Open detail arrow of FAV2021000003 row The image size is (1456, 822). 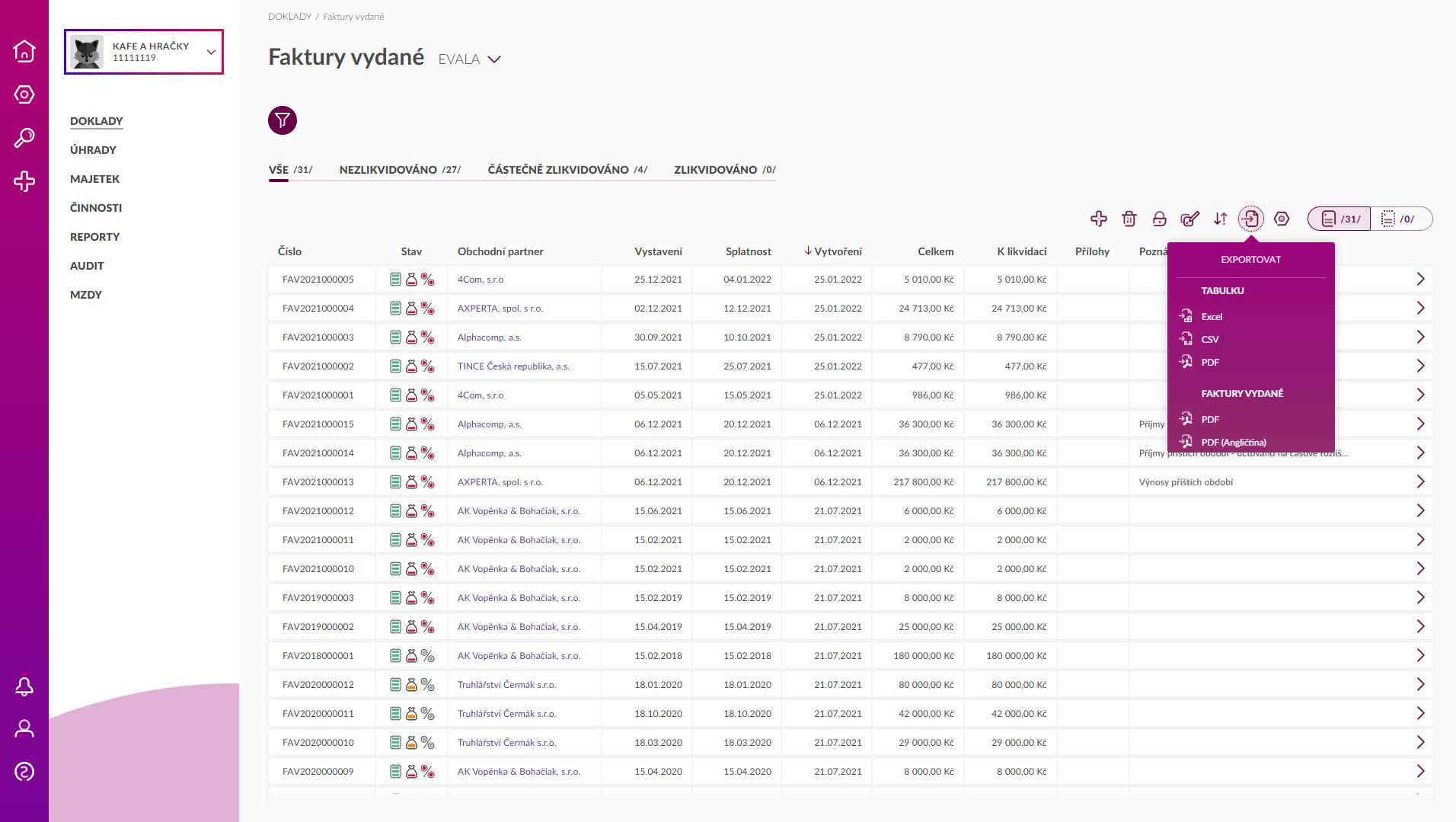tap(1420, 337)
